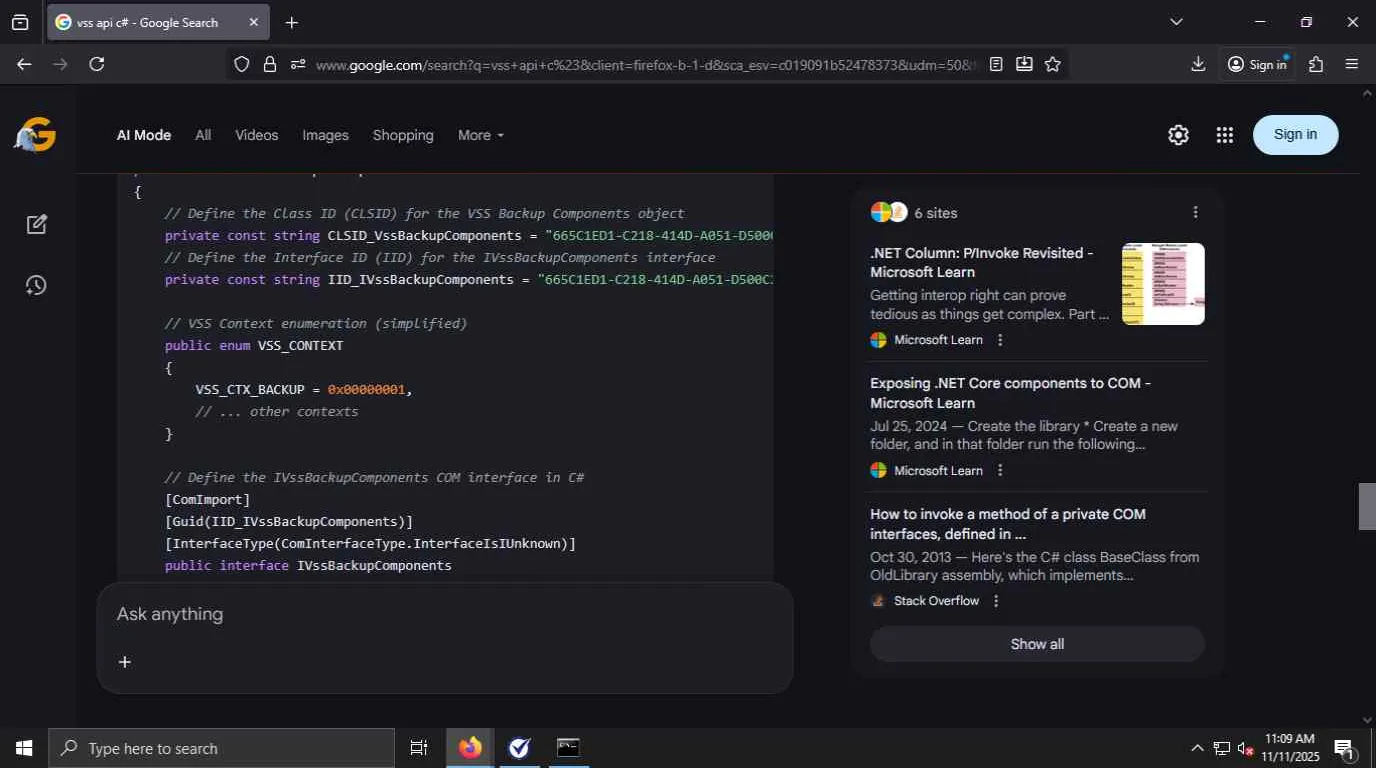Open site permissions icon in address bar
Viewport: 1376px width, 768px height.
297,64
